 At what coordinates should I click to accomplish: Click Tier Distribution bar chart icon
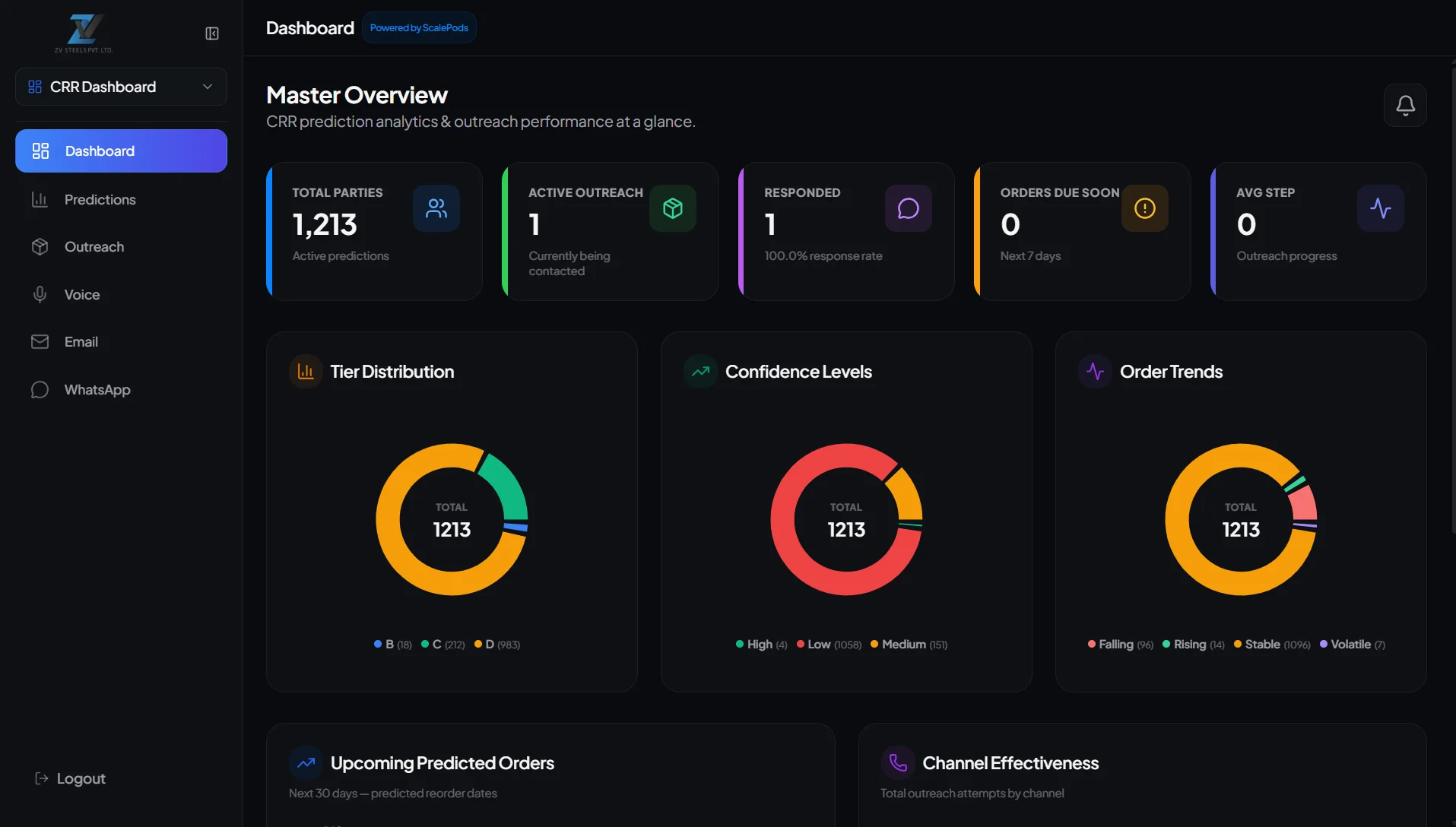pos(306,371)
